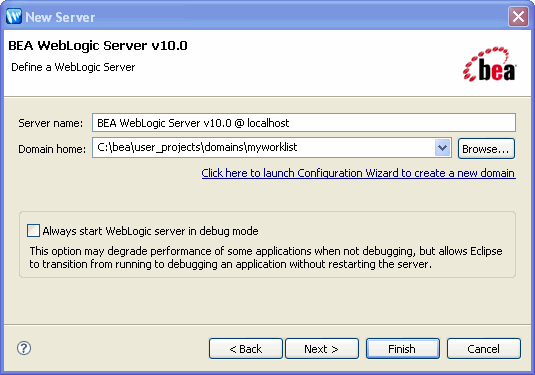Click the 'BEA WebLogic Server v10.0' heading
Screen dimensions: 535x375
pyautogui.click(x=98, y=45)
